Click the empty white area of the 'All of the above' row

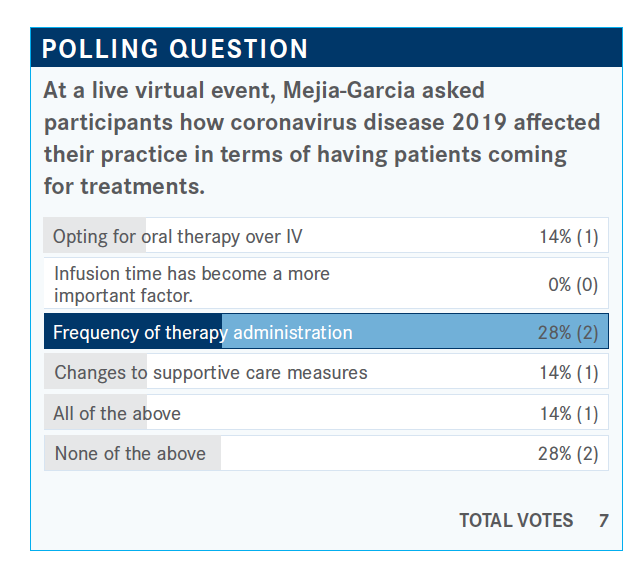click(x=350, y=413)
